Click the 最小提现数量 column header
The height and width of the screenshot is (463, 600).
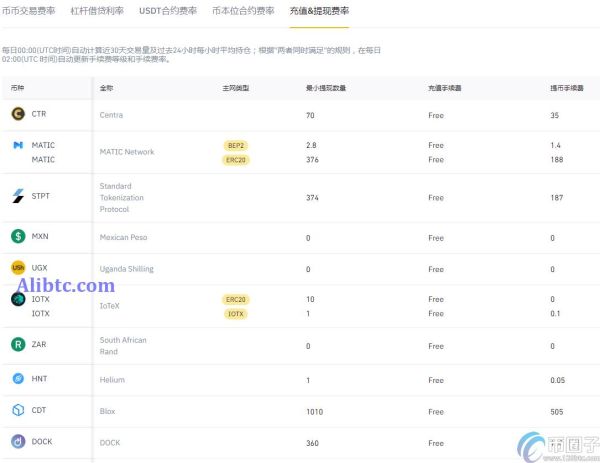click(x=326, y=88)
